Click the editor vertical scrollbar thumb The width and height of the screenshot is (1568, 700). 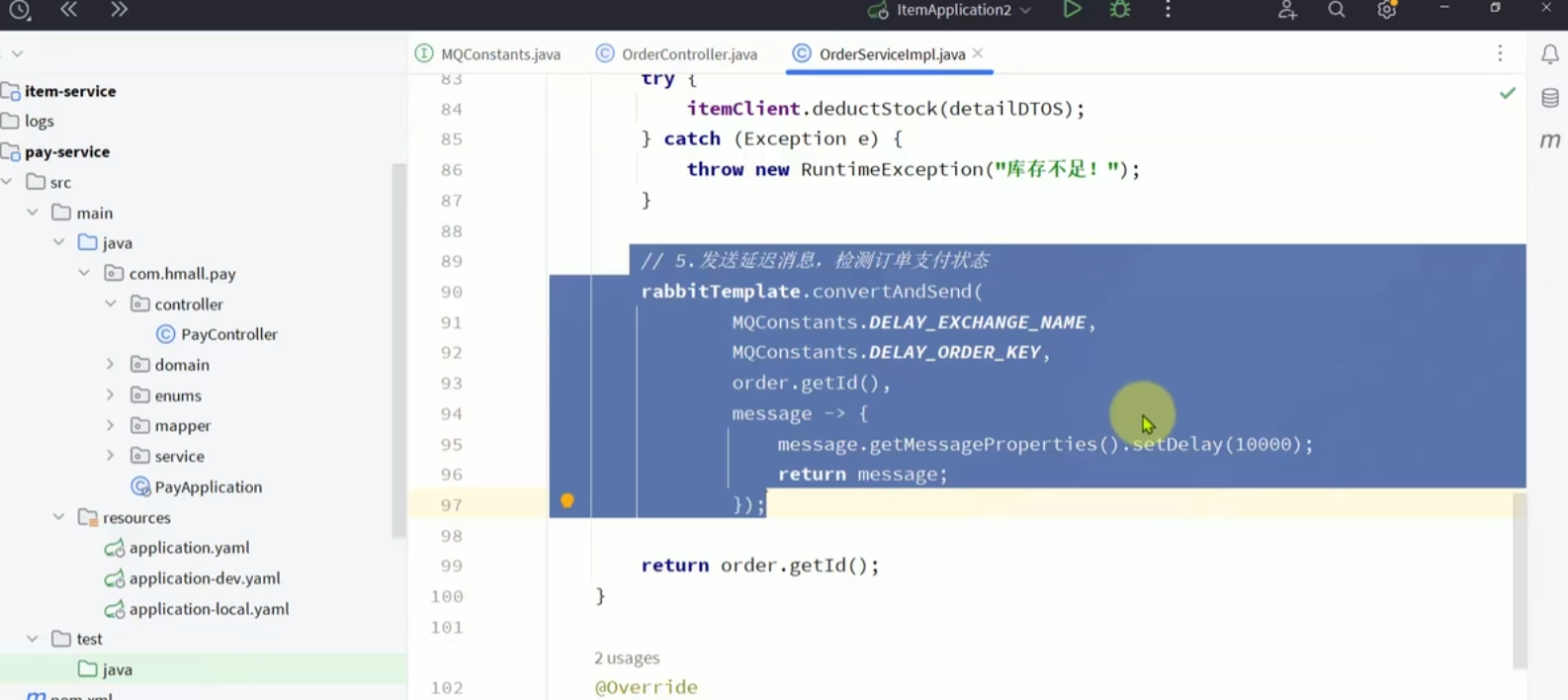point(1520,581)
